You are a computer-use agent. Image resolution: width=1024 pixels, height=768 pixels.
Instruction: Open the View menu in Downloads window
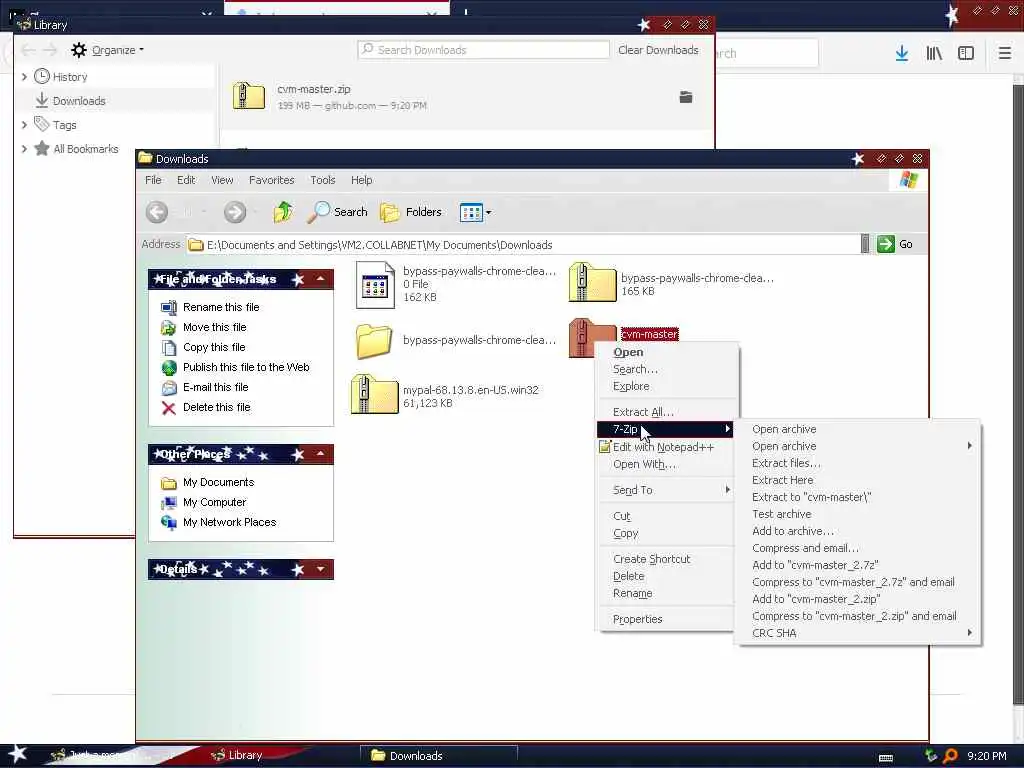[222, 180]
